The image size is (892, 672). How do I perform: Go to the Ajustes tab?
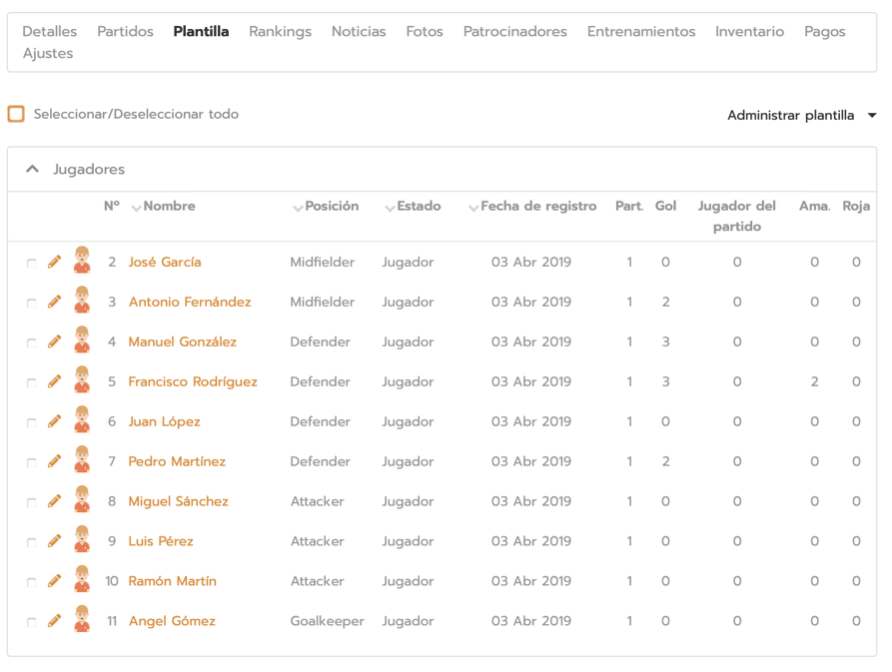tap(48, 54)
